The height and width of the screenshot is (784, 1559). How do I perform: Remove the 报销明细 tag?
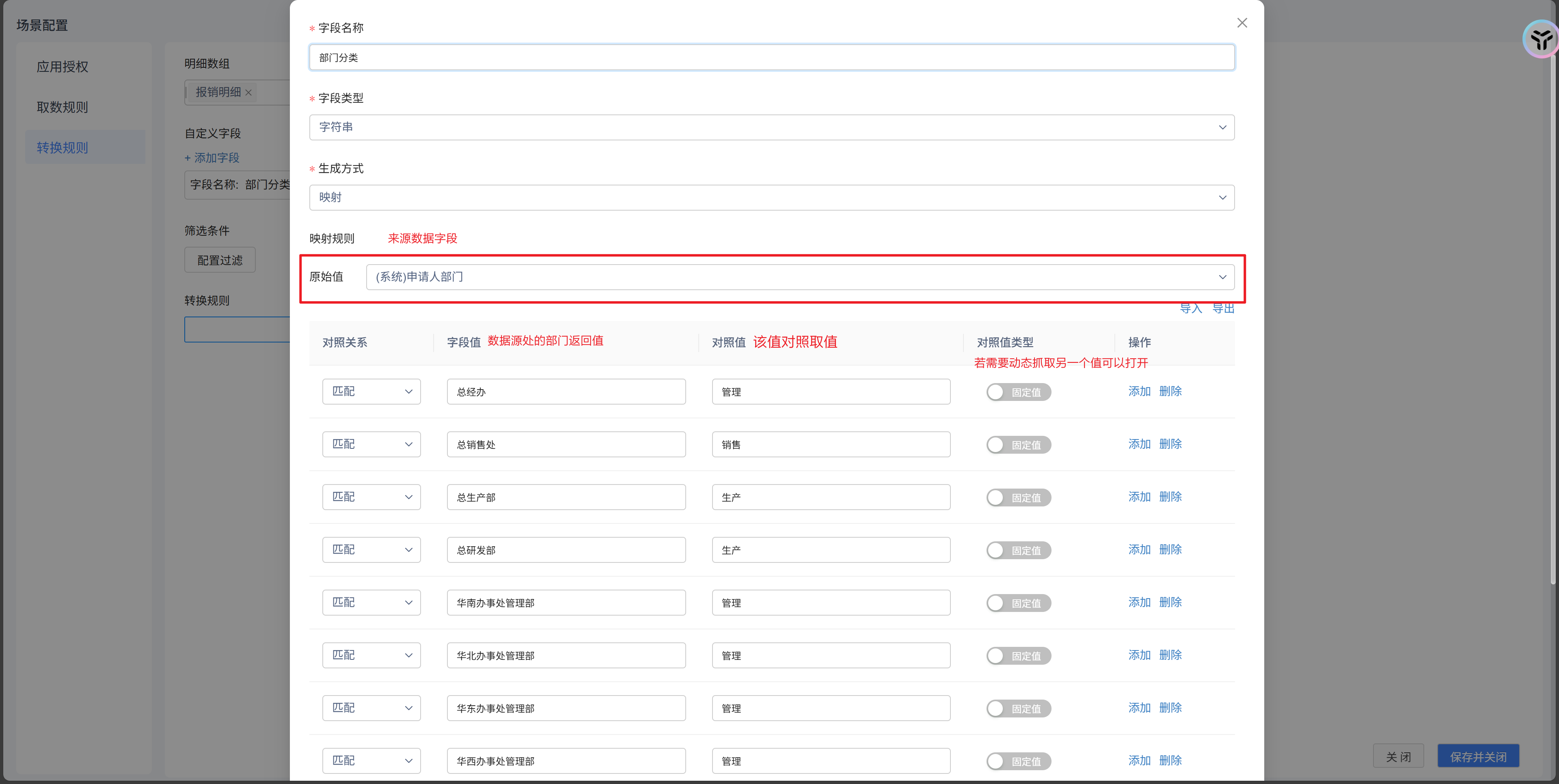coord(248,93)
